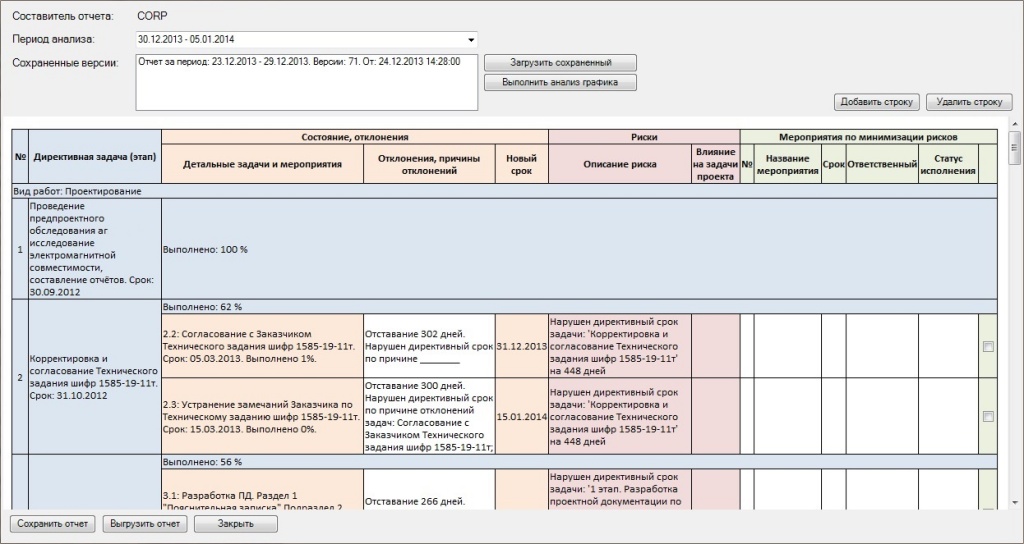Select the 'Выполнено: 62 %' row

pos(579,307)
